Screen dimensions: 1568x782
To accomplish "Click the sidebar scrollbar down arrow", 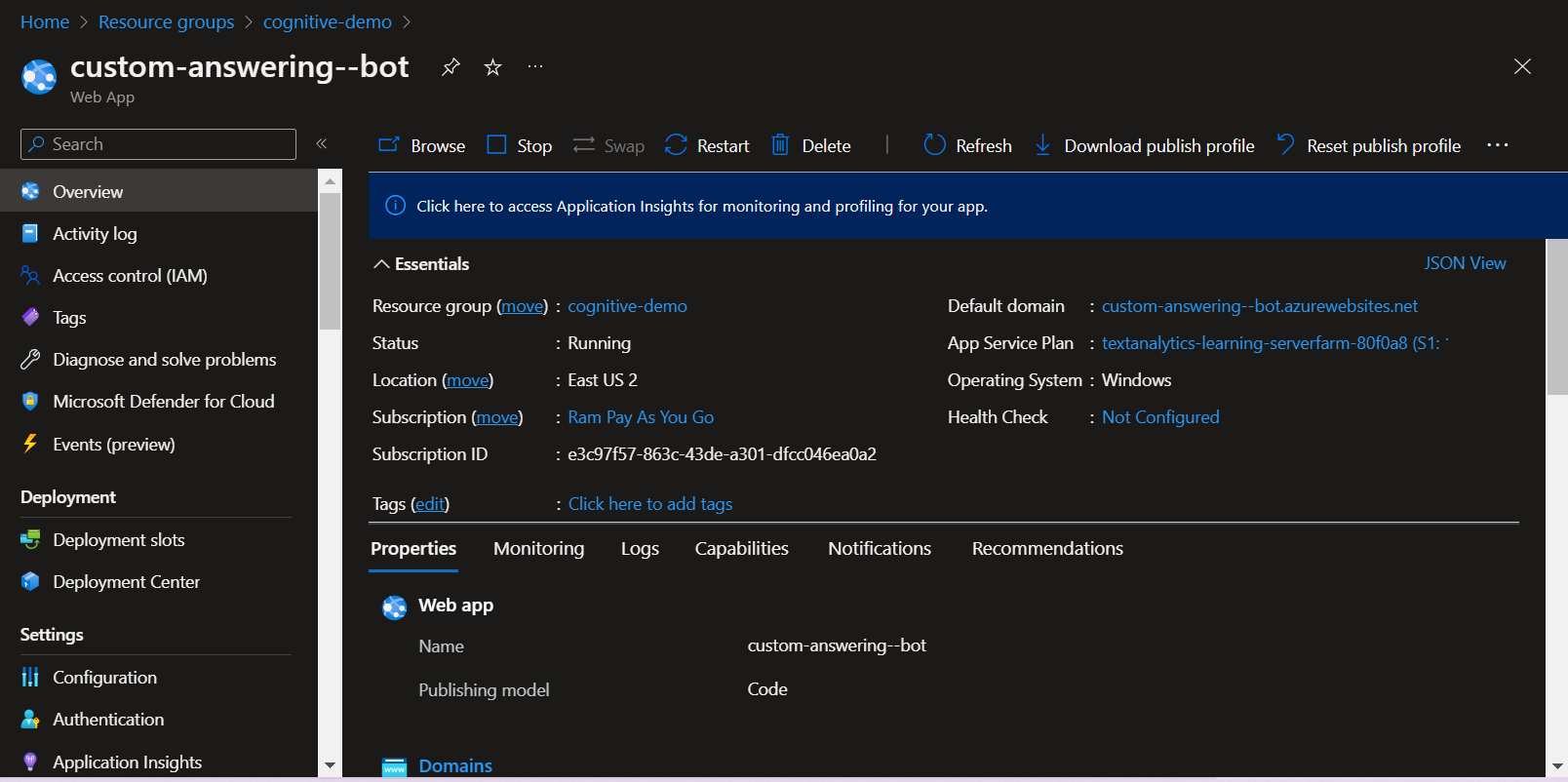I will pyautogui.click(x=330, y=765).
